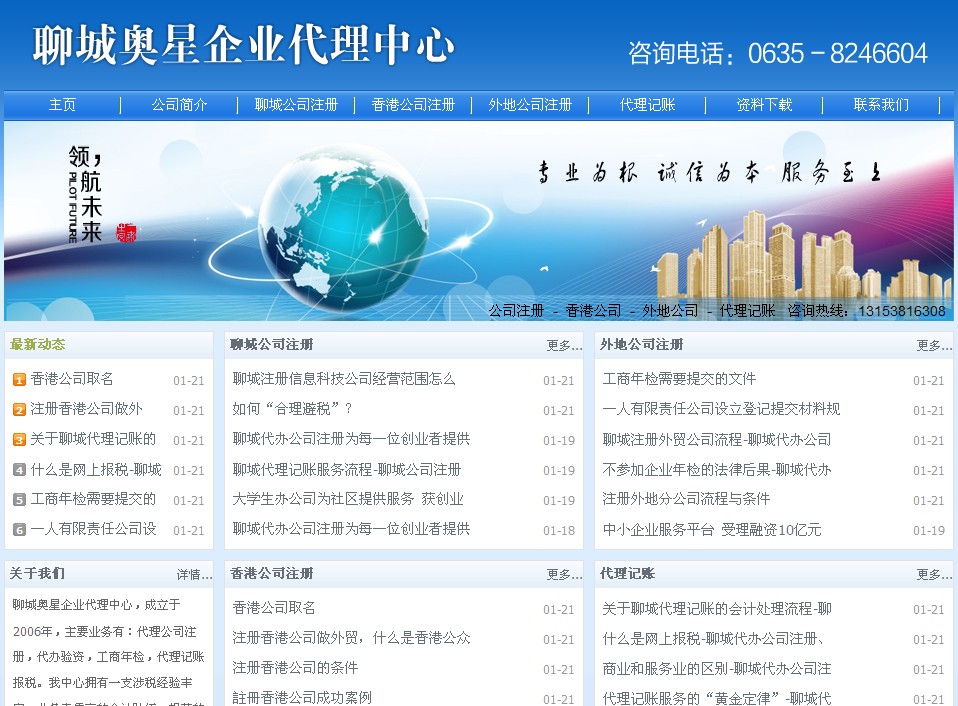Select the 代理记账 navigation tab
The height and width of the screenshot is (706, 958).
click(648, 104)
